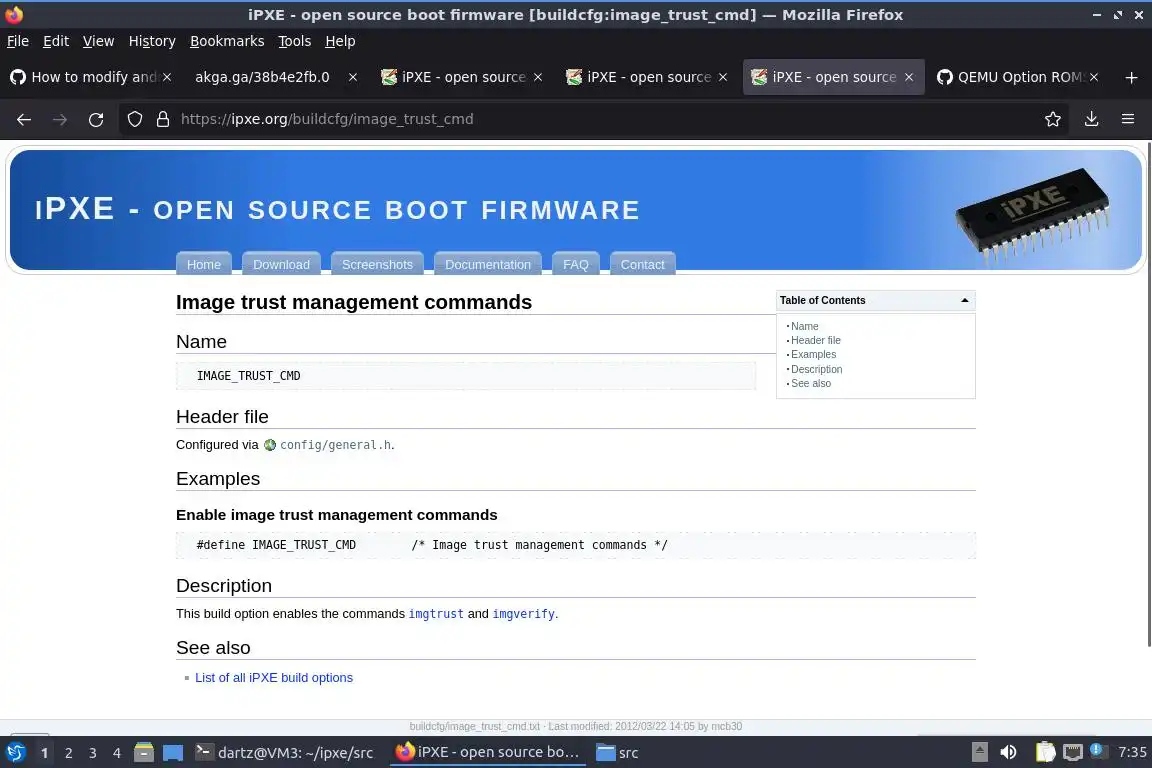Open the FAQ site tab

coord(575,265)
